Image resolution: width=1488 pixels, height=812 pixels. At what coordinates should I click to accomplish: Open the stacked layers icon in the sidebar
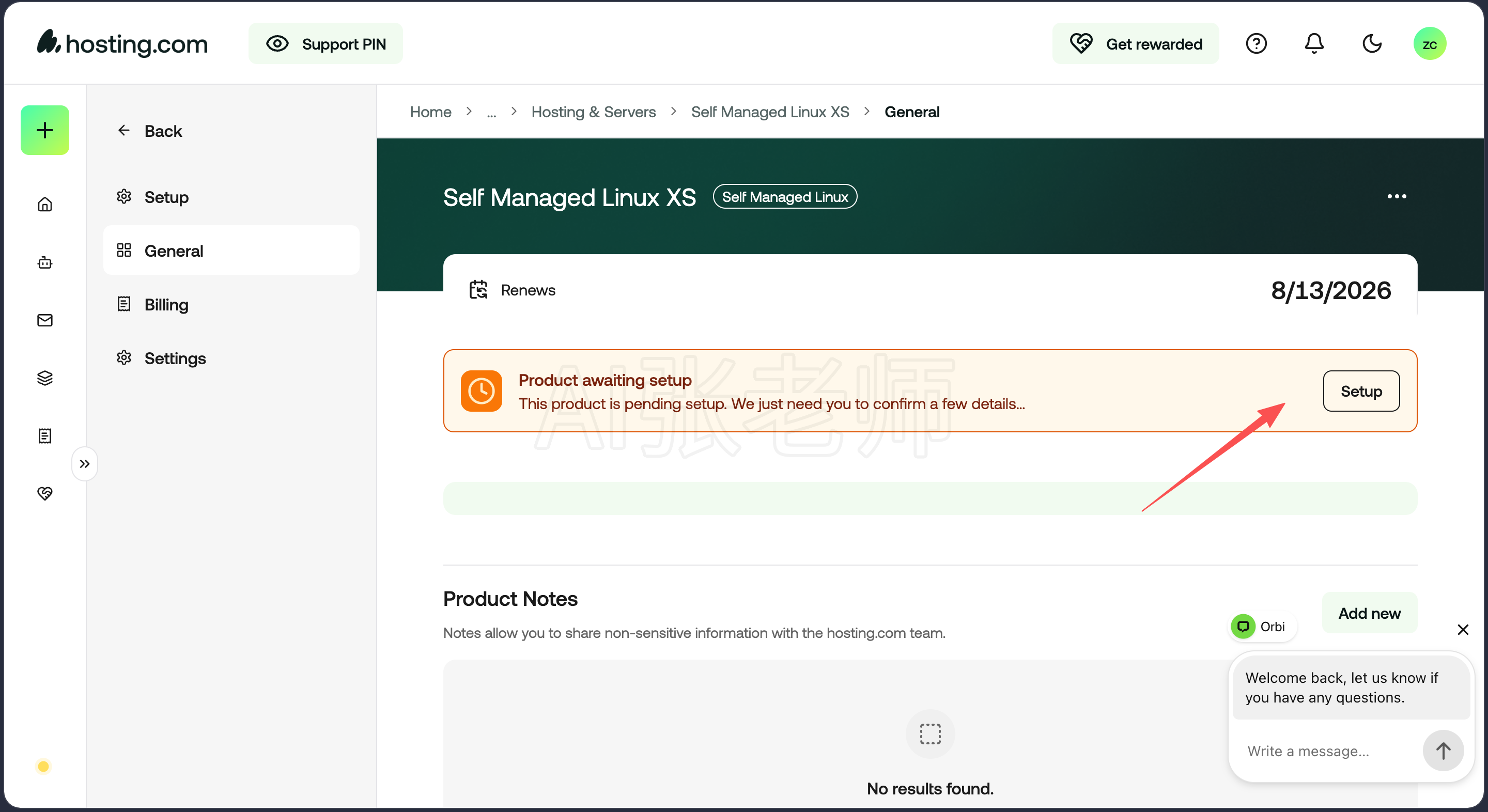point(45,378)
